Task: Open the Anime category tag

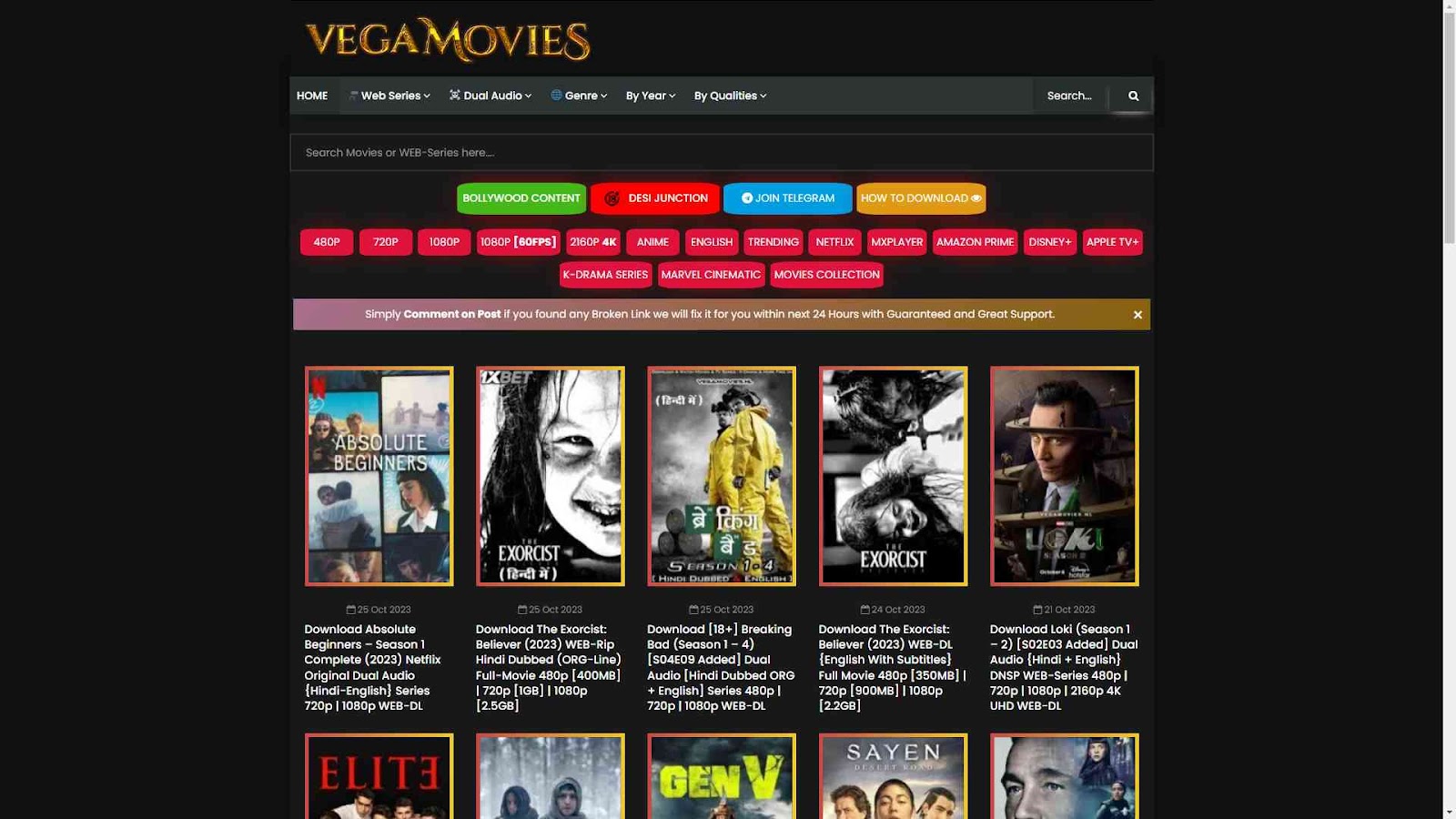Action: tap(652, 242)
